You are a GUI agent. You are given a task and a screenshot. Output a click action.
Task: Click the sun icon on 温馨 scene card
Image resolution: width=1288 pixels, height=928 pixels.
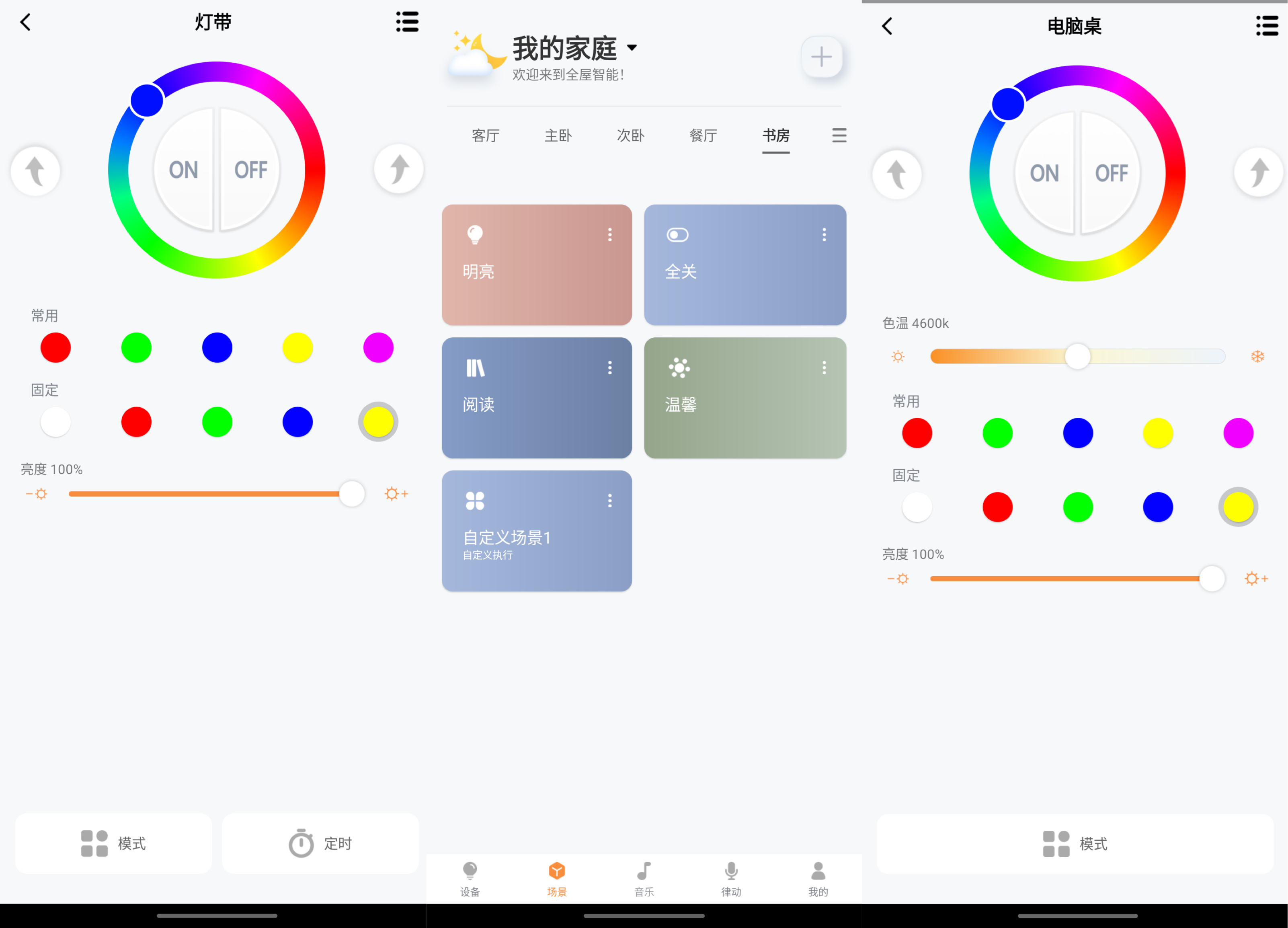[x=679, y=368]
